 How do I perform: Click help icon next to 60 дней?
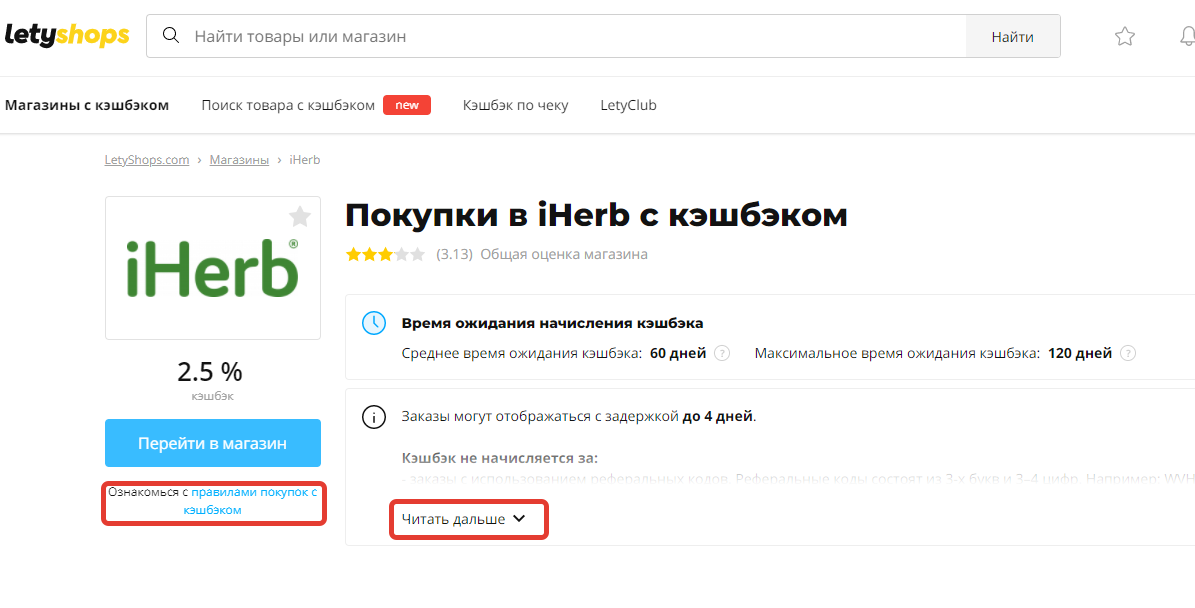722,354
